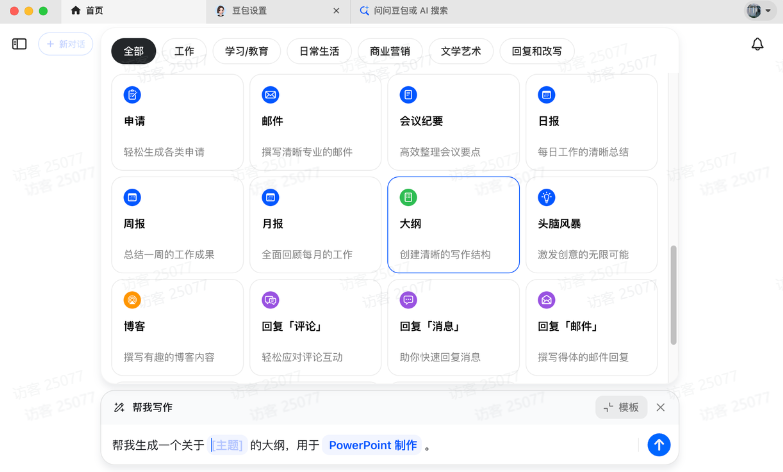Click the 轻松生成各类申请 description
Viewport: 783px width, 472px height.
tap(164, 152)
